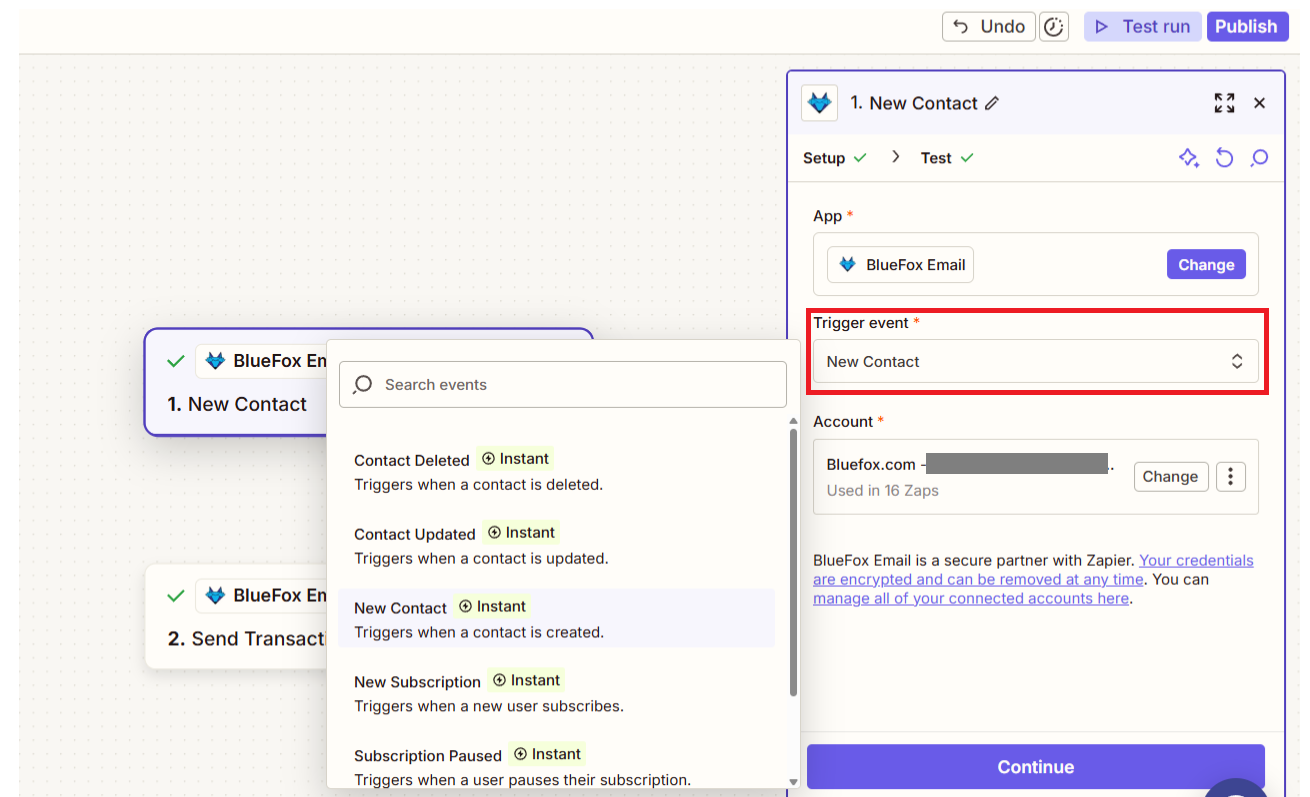This screenshot has height=797, width=1310.
Task: Switch to the Test tab
Action: (x=936, y=157)
